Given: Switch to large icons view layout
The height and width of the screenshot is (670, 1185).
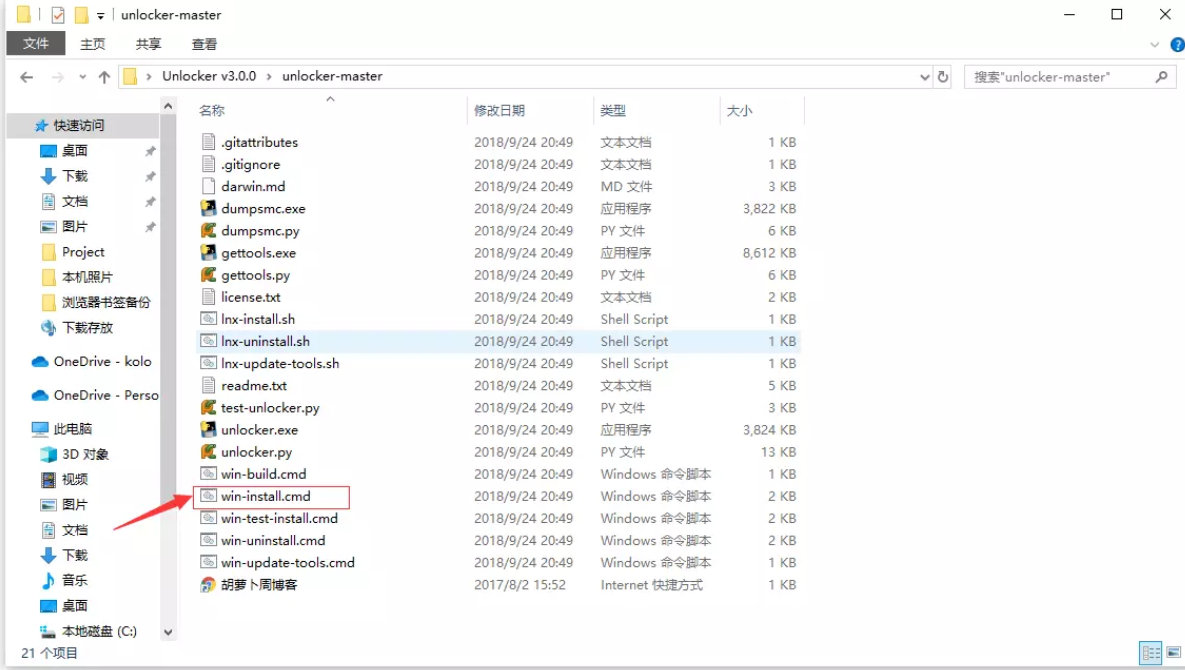Looking at the screenshot, I should click(x=1174, y=653).
